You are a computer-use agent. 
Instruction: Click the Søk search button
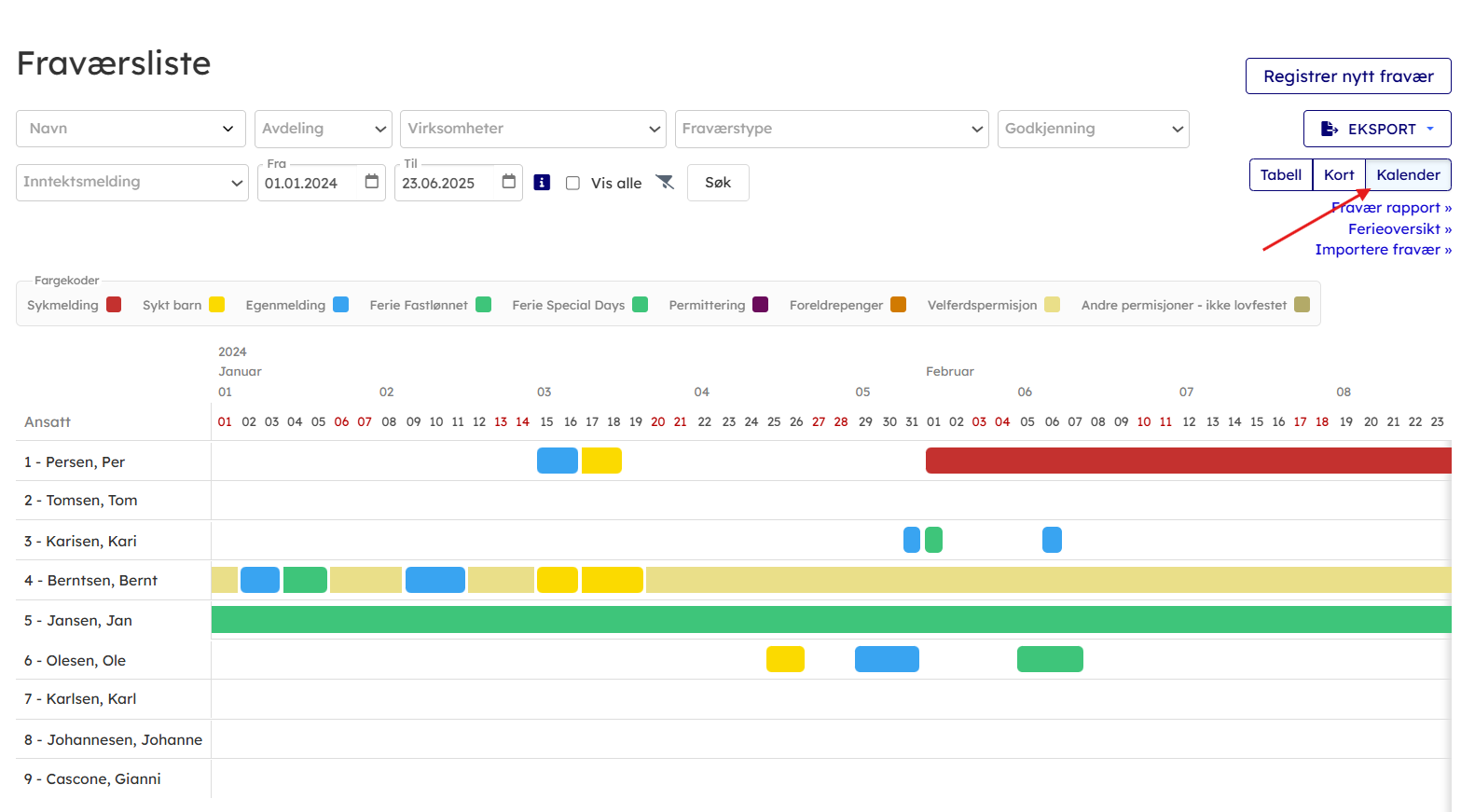click(718, 183)
